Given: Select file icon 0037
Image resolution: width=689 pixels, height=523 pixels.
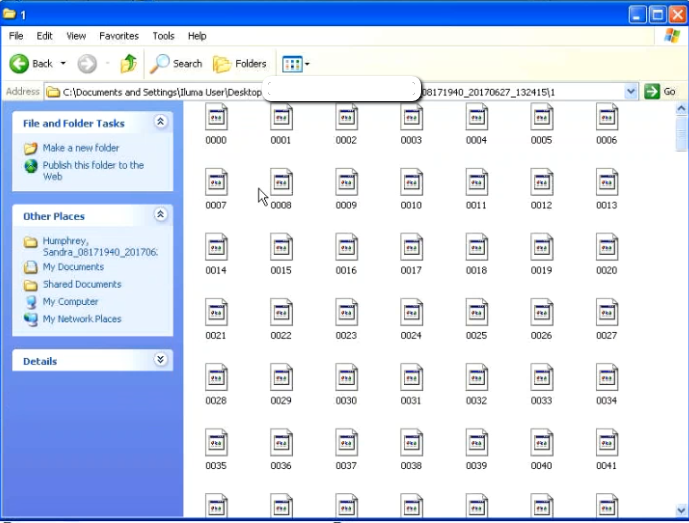Looking at the screenshot, I should (x=346, y=442).
